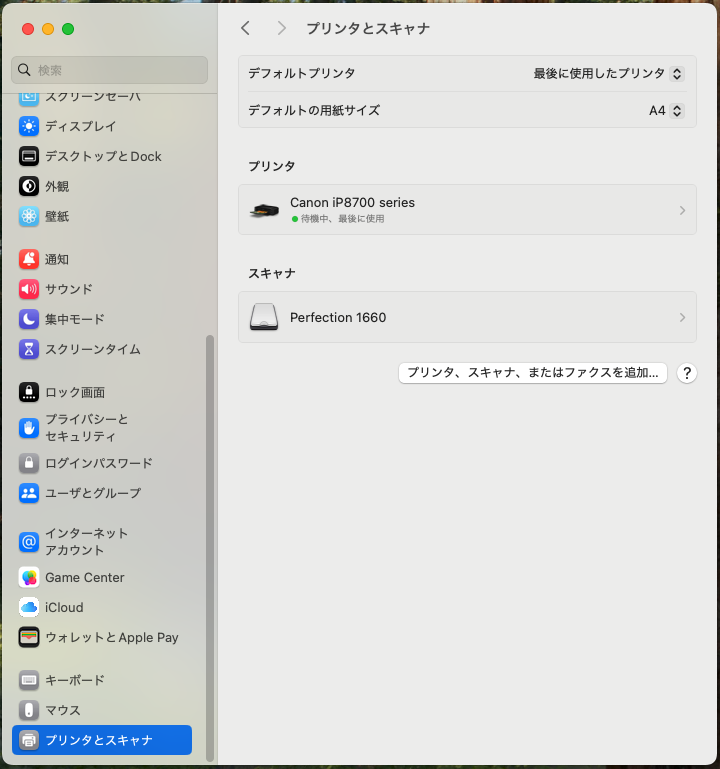Click プリンタ、スキャナ、またはファクスを追加 button
720x769 pixels.
(x=533, y=373)
